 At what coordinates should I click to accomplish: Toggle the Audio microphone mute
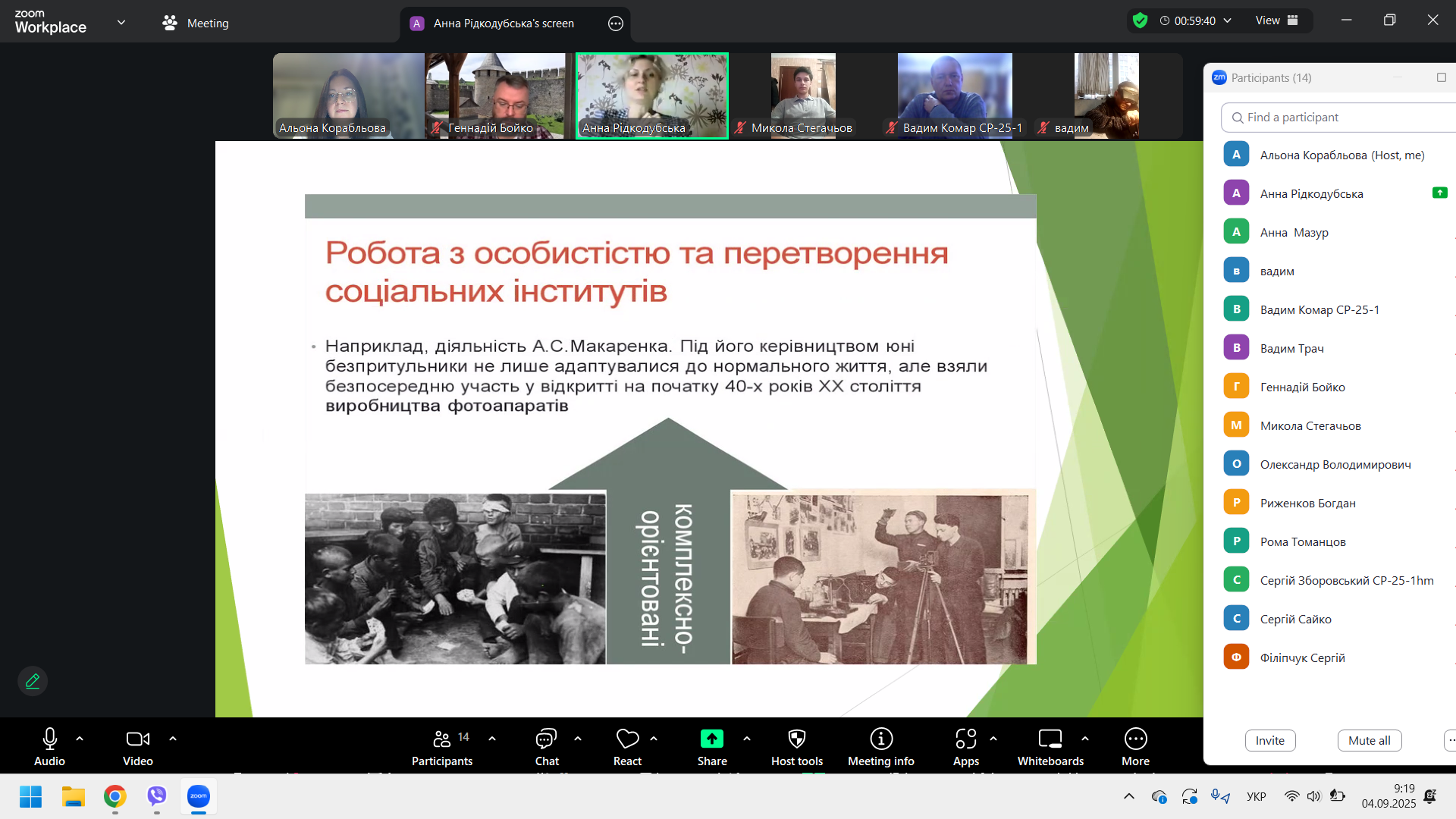tap(49, 739)
